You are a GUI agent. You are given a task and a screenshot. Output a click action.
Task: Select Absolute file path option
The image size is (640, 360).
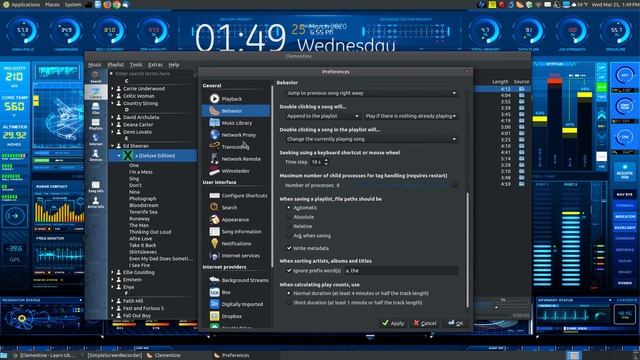tap(301, 217)
